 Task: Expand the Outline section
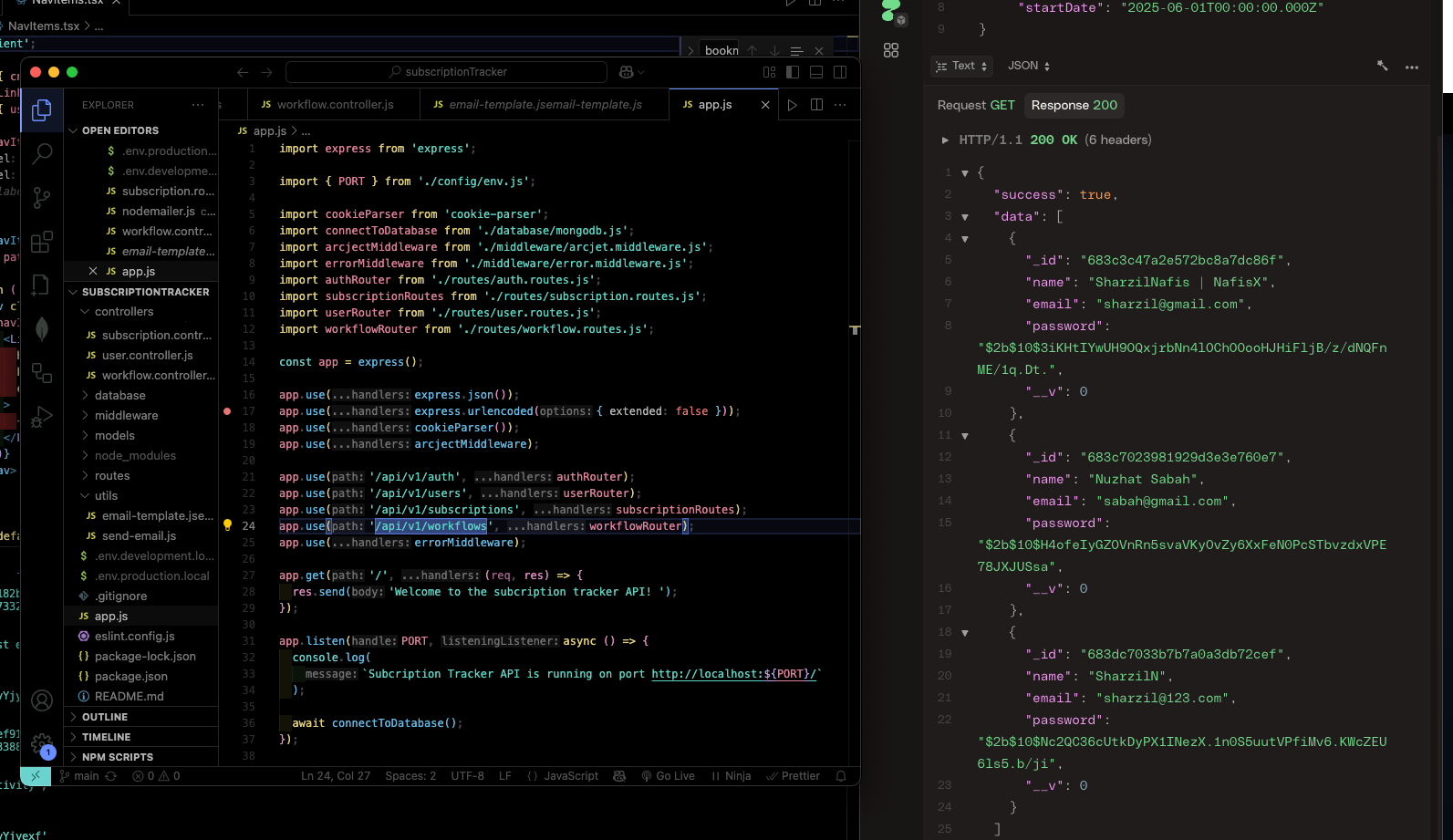coord(140,717)
